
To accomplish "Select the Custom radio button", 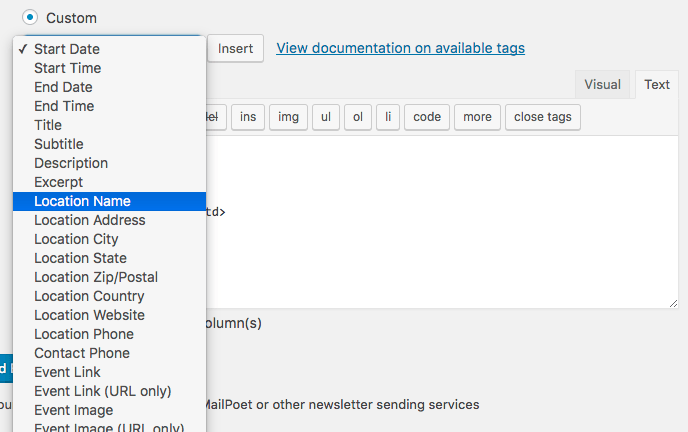I will pyautogui.click(x=30, y=18).
